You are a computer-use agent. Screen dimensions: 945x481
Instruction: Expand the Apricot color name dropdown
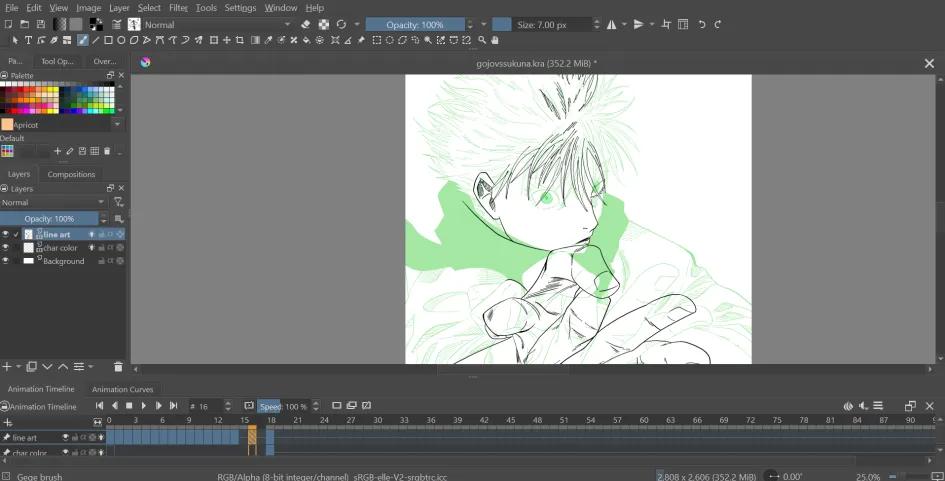(x=117, y=125)
